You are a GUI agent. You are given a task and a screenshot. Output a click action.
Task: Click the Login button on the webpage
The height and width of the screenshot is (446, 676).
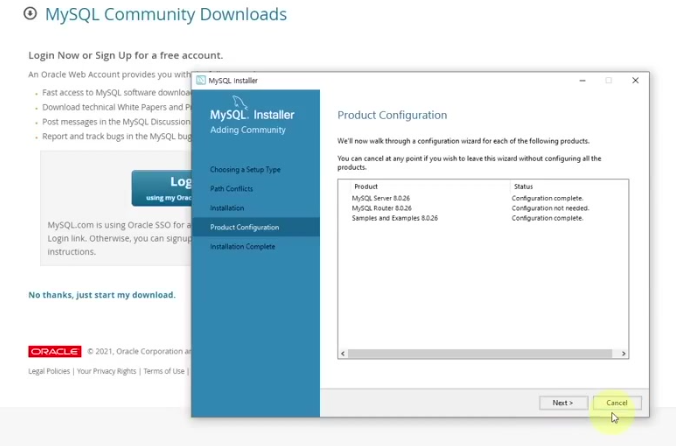162,188
